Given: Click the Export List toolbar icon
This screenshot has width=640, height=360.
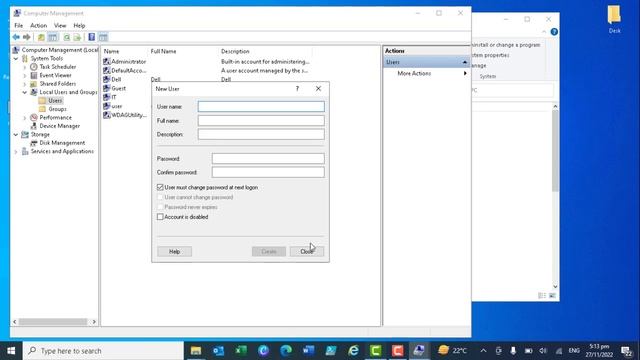Looking at the screenshot, I should pyautogui.click(x=77, y=37).
